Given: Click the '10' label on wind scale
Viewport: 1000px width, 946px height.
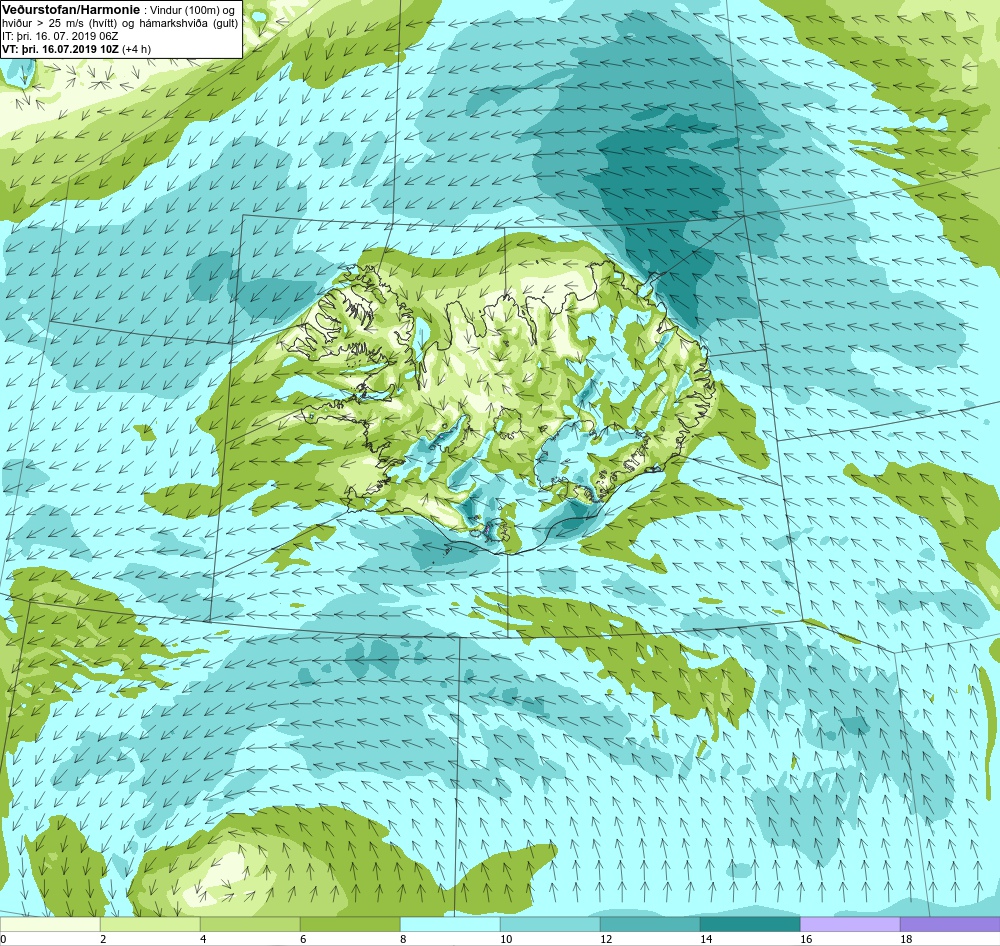Looking at the screenshot, I should tap(506, 939).
